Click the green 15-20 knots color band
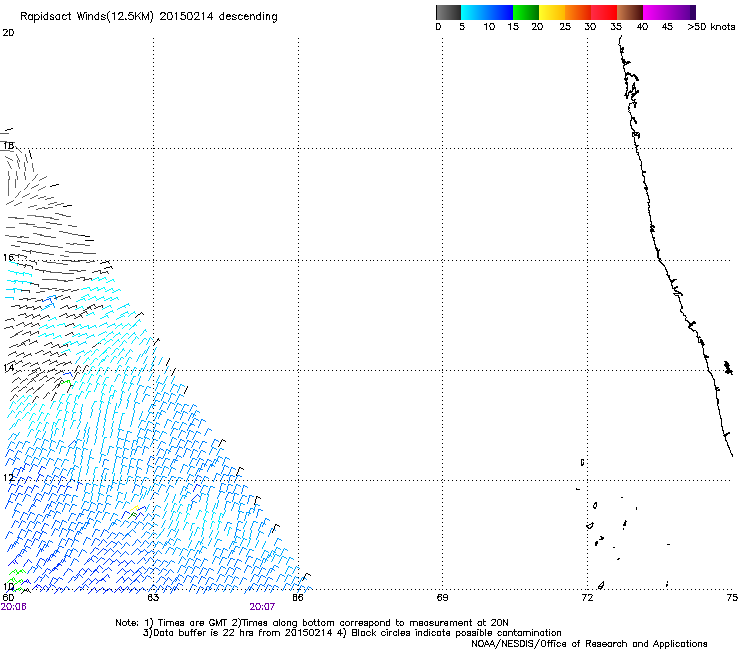The height and width of the screenshot is (650, 740). tap(526, 12)
